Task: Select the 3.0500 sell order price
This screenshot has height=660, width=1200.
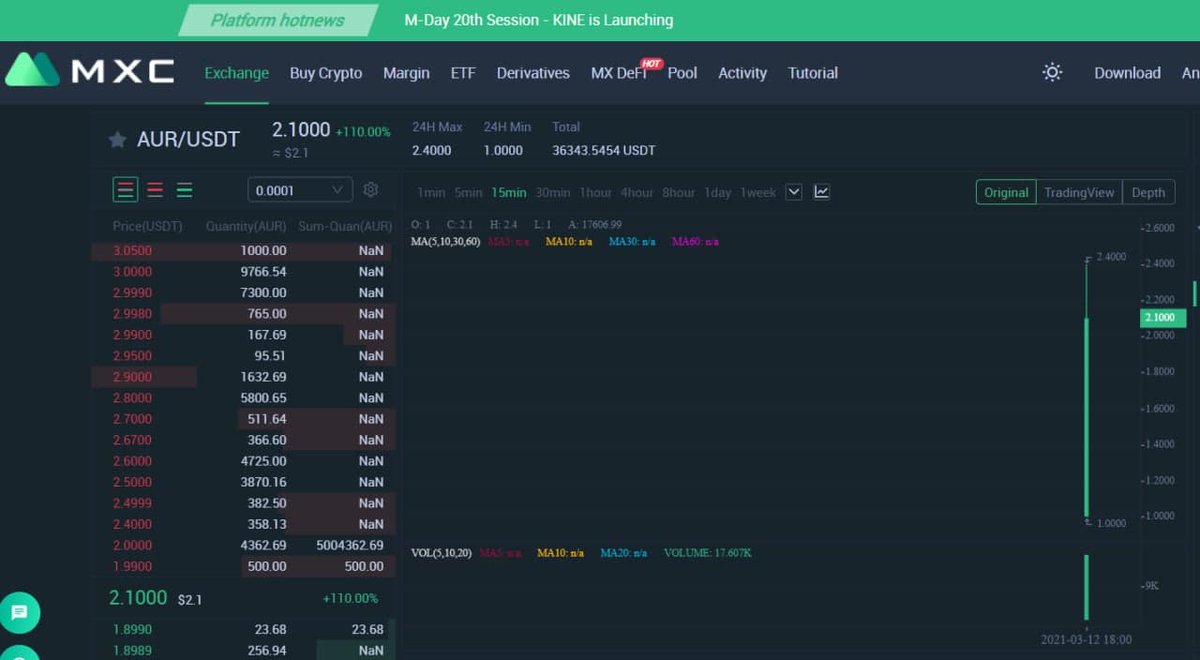Action: 132,251
